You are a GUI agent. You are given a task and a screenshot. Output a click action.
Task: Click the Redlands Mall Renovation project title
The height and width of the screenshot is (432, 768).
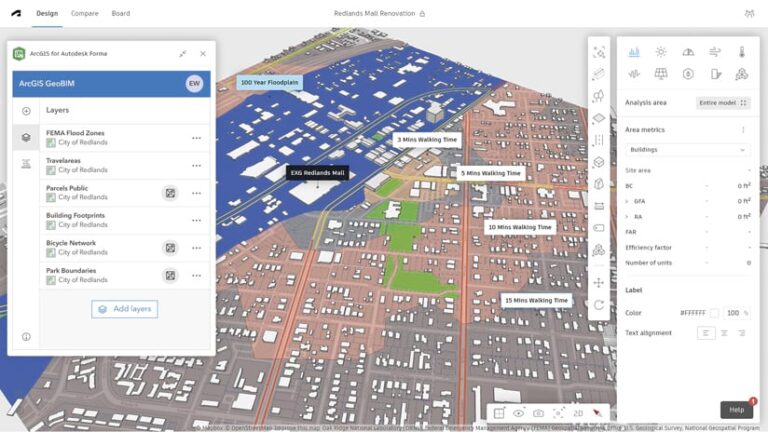(375, 13)
